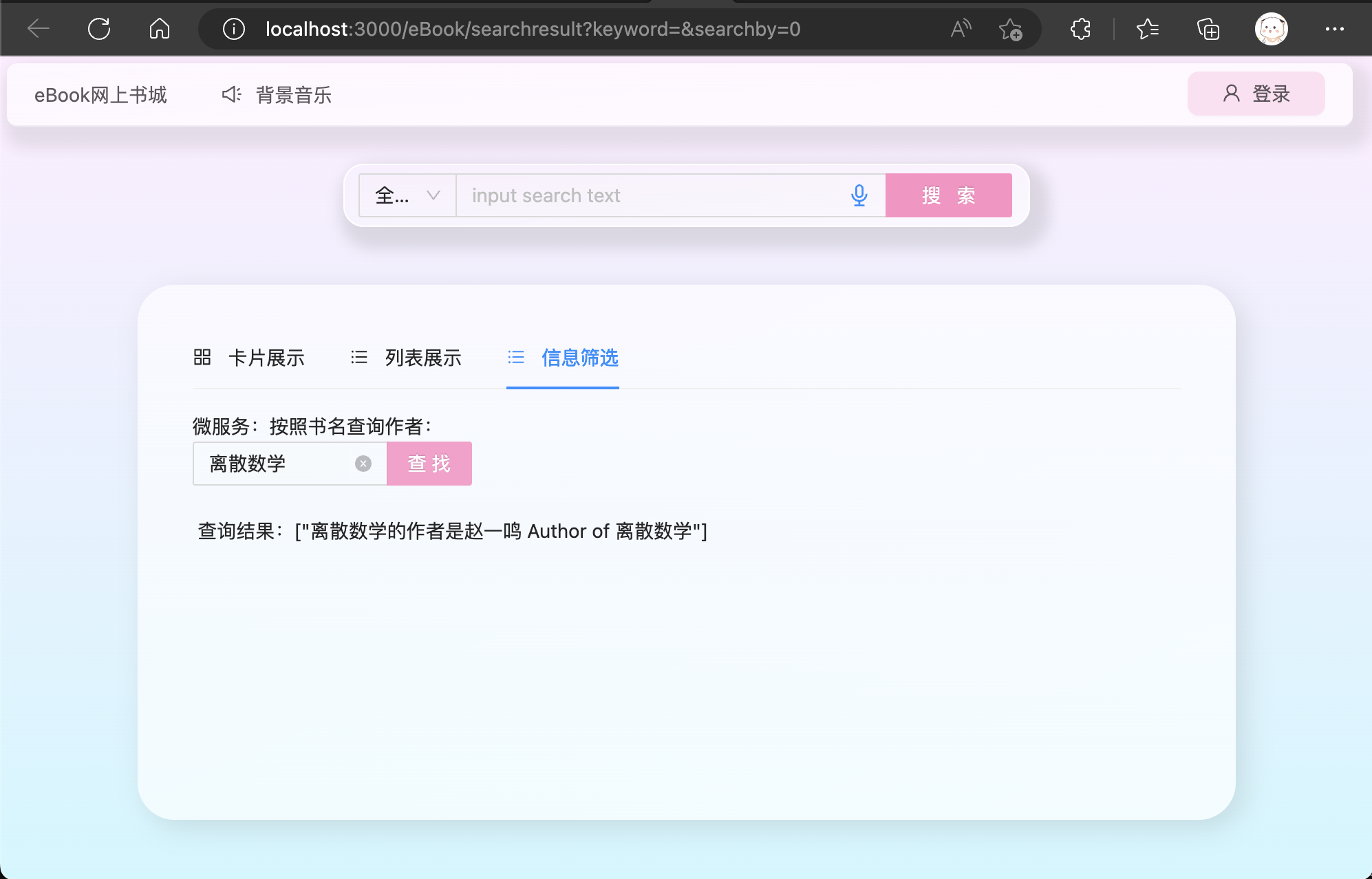Click the page info icon in address bar

point(233,29)
